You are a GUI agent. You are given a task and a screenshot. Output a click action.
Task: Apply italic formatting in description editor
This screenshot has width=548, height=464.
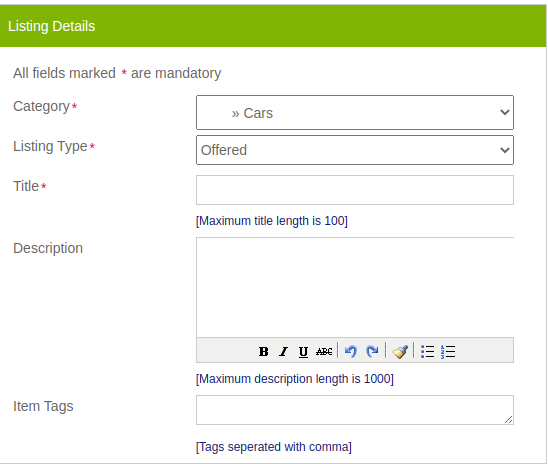[283, 351]
